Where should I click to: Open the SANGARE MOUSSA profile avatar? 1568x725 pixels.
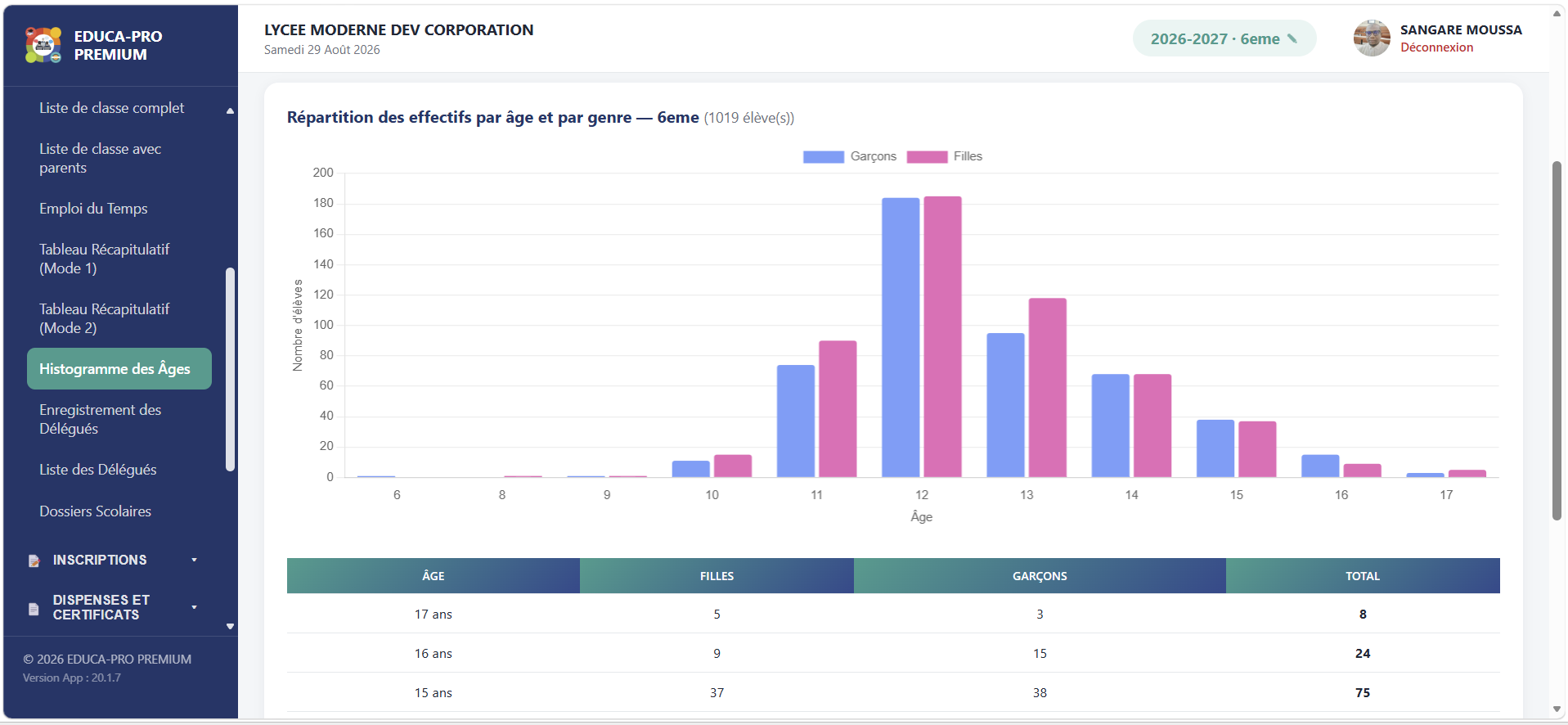coord(1372,38)
